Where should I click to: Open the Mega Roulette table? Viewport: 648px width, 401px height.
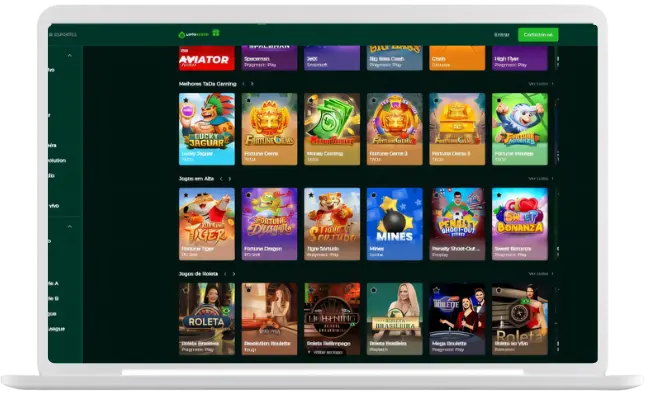(457, 319)
